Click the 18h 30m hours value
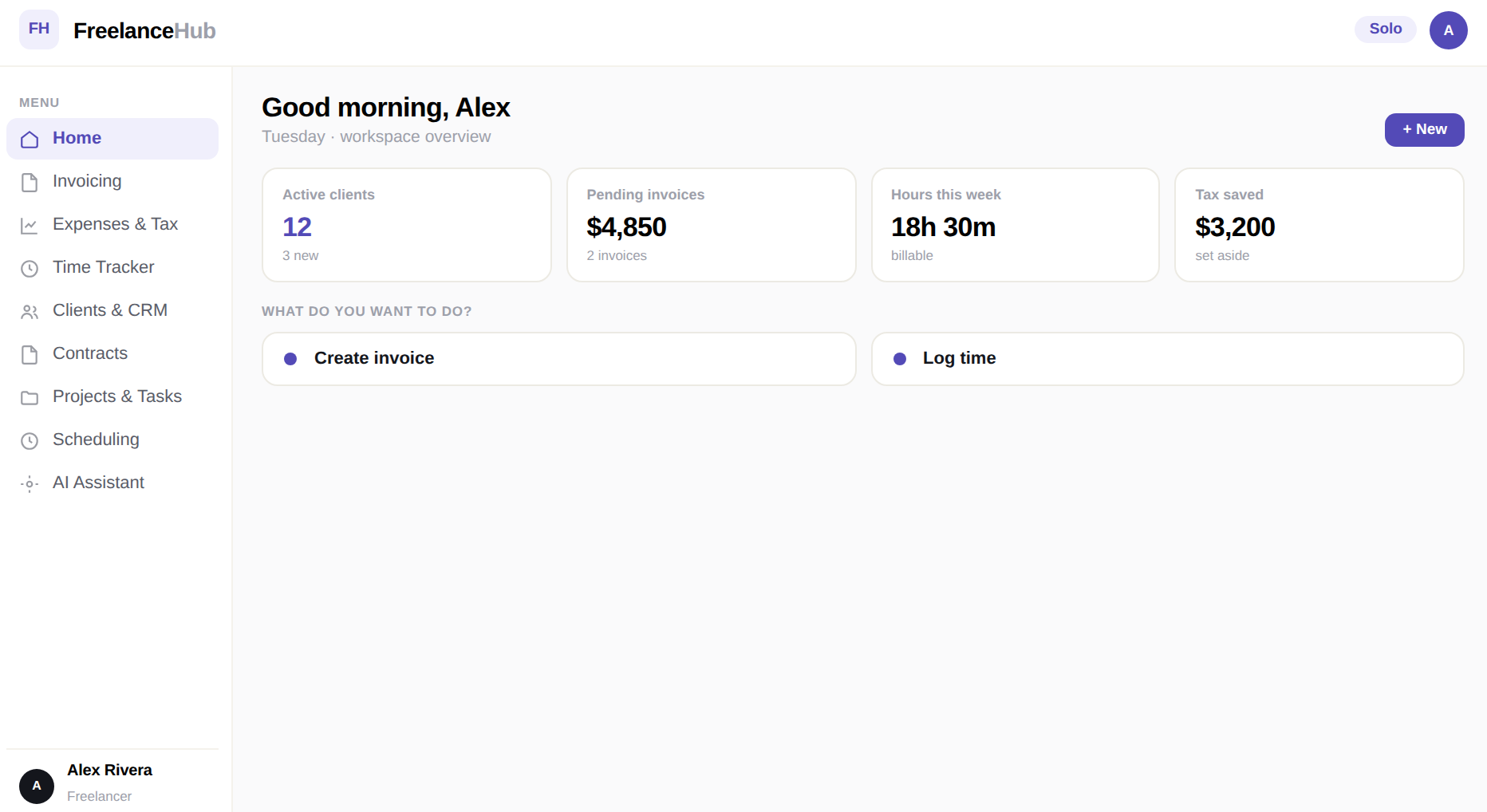The image size is (1487, 812). (x=944, y=228)
